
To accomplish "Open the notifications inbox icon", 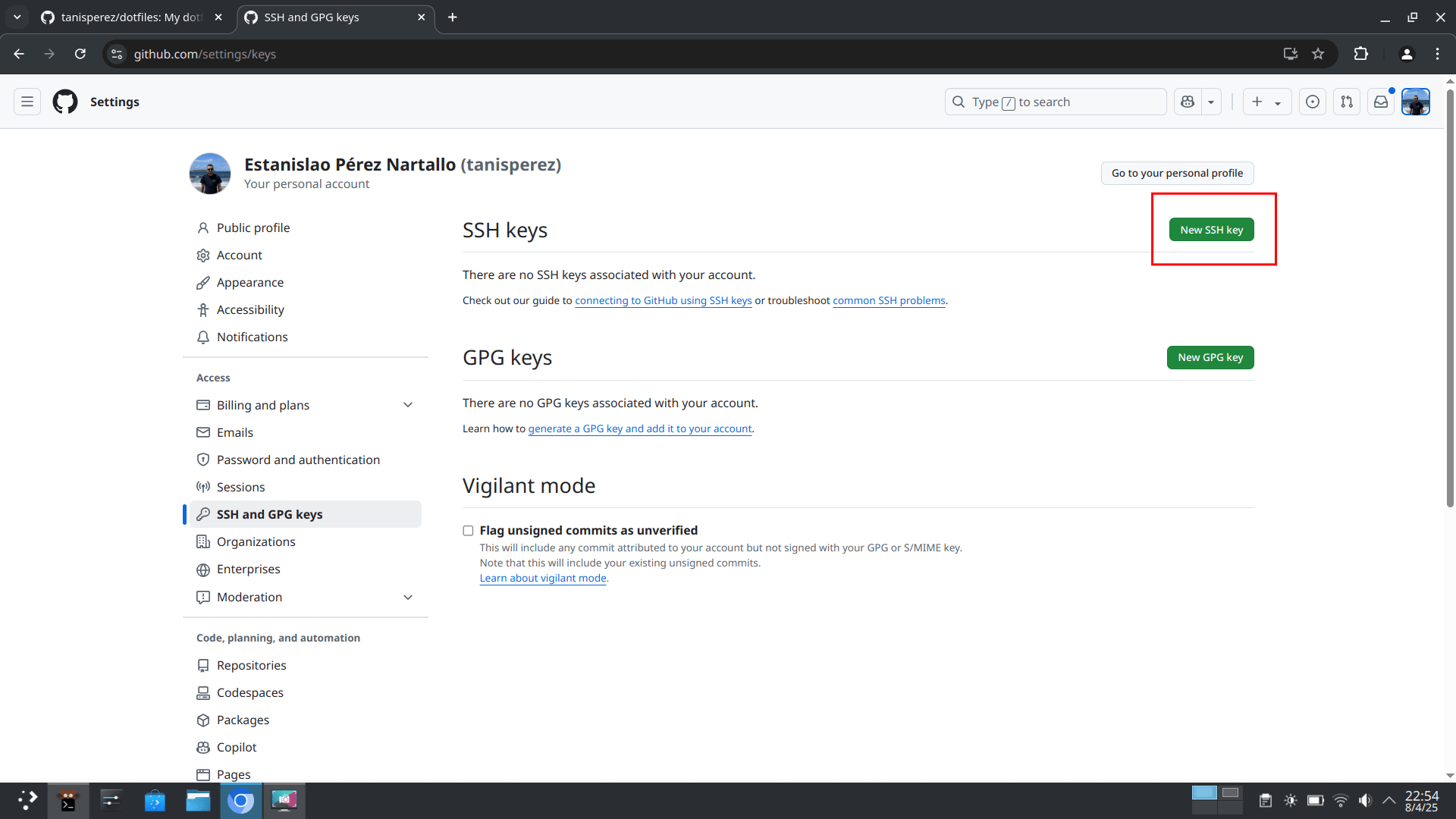I will (1381, 101).
